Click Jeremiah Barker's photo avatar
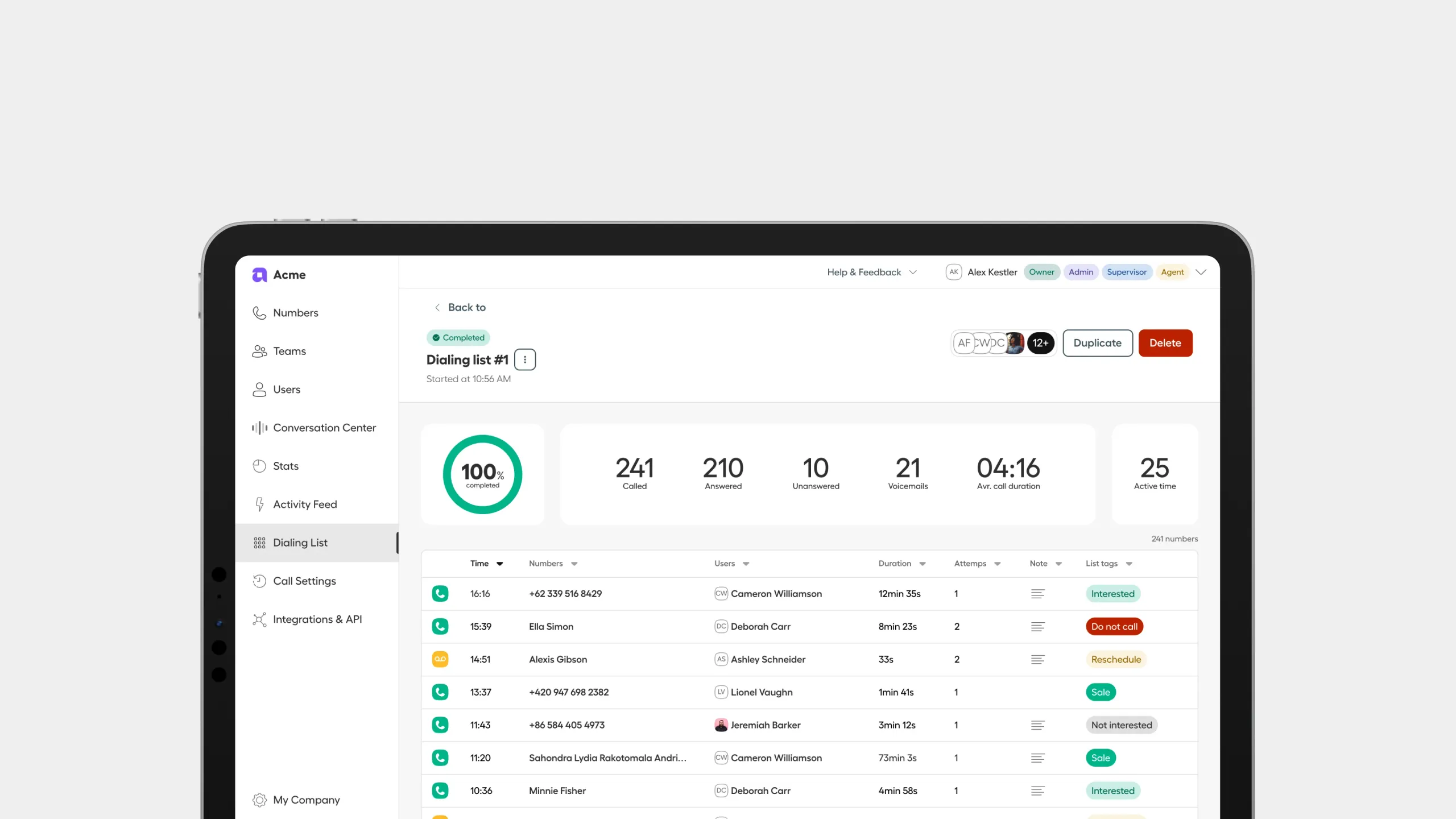 (x=721, y=725)
